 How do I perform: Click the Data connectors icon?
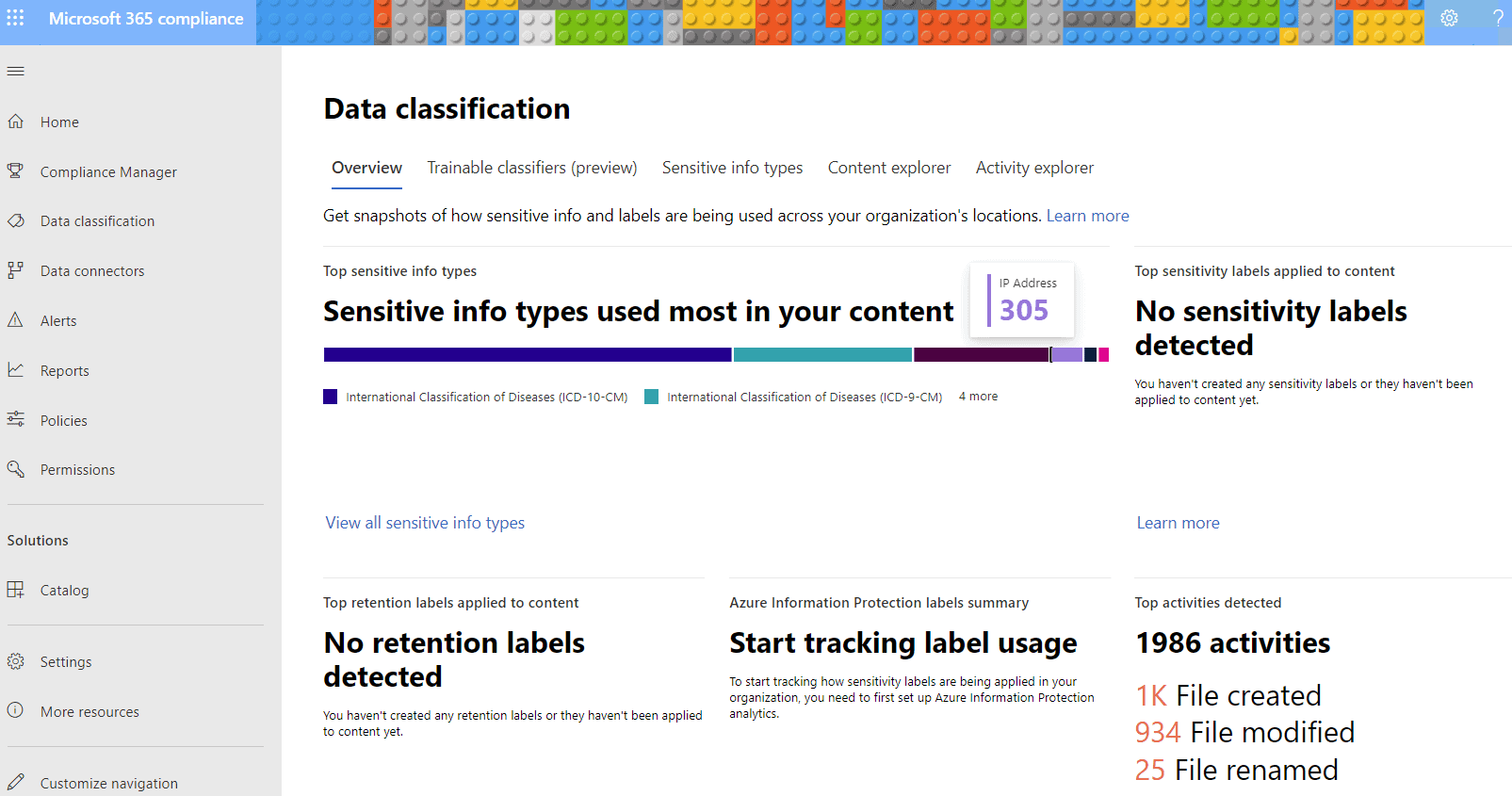click(16, 270)
